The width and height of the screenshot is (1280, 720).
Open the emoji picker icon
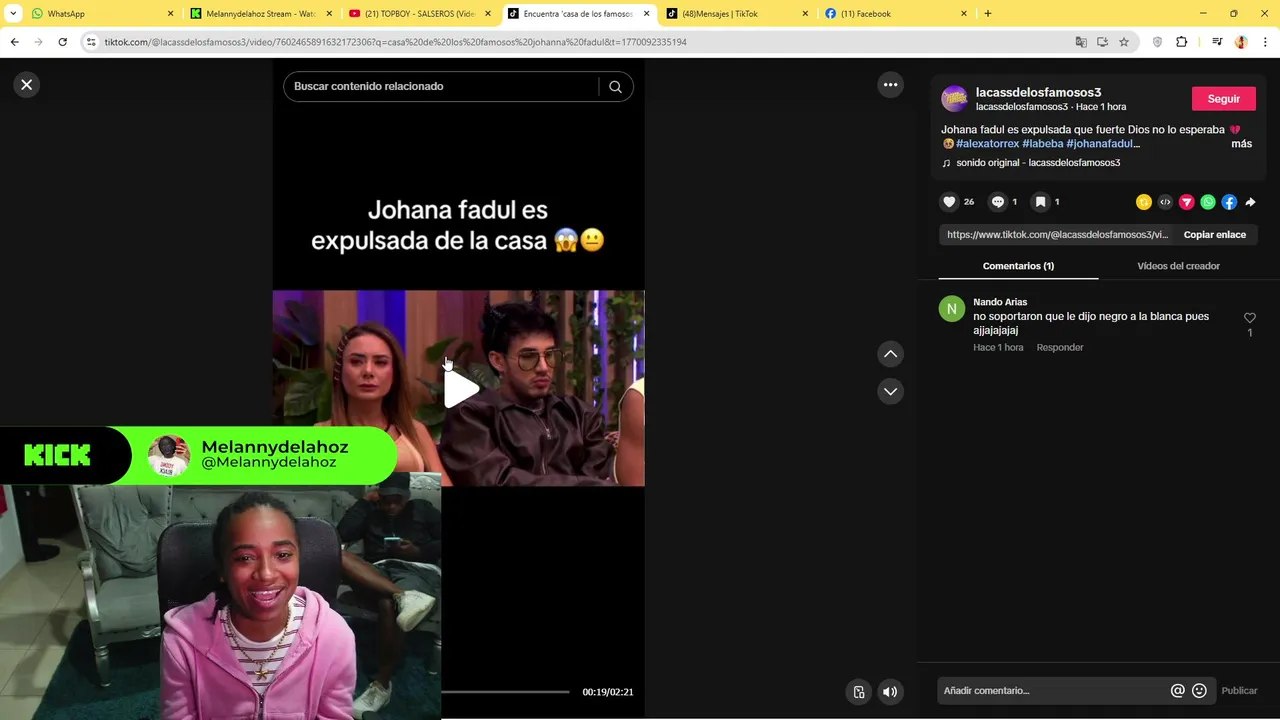tap(1199, 691)
